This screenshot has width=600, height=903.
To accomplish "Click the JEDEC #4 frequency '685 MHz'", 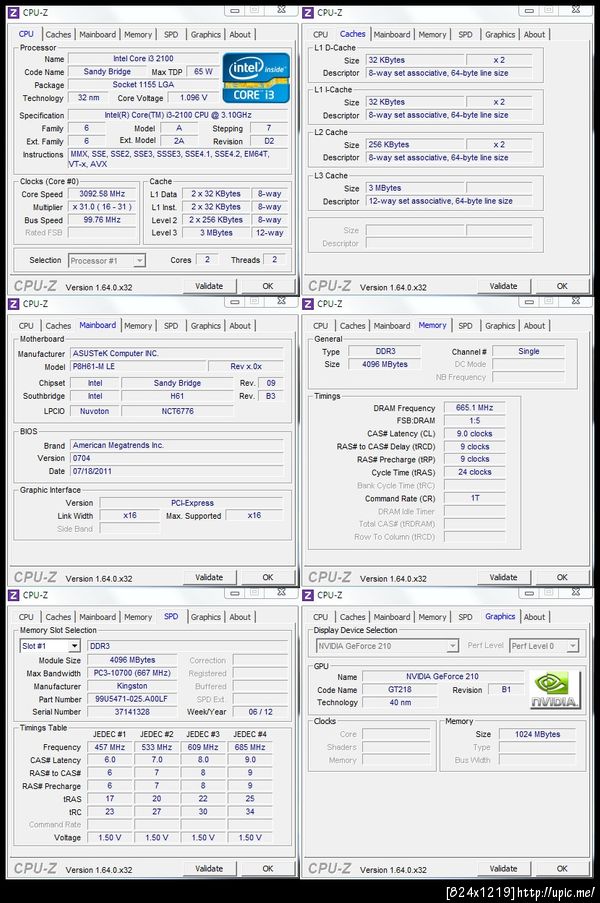I will [250, 748].
